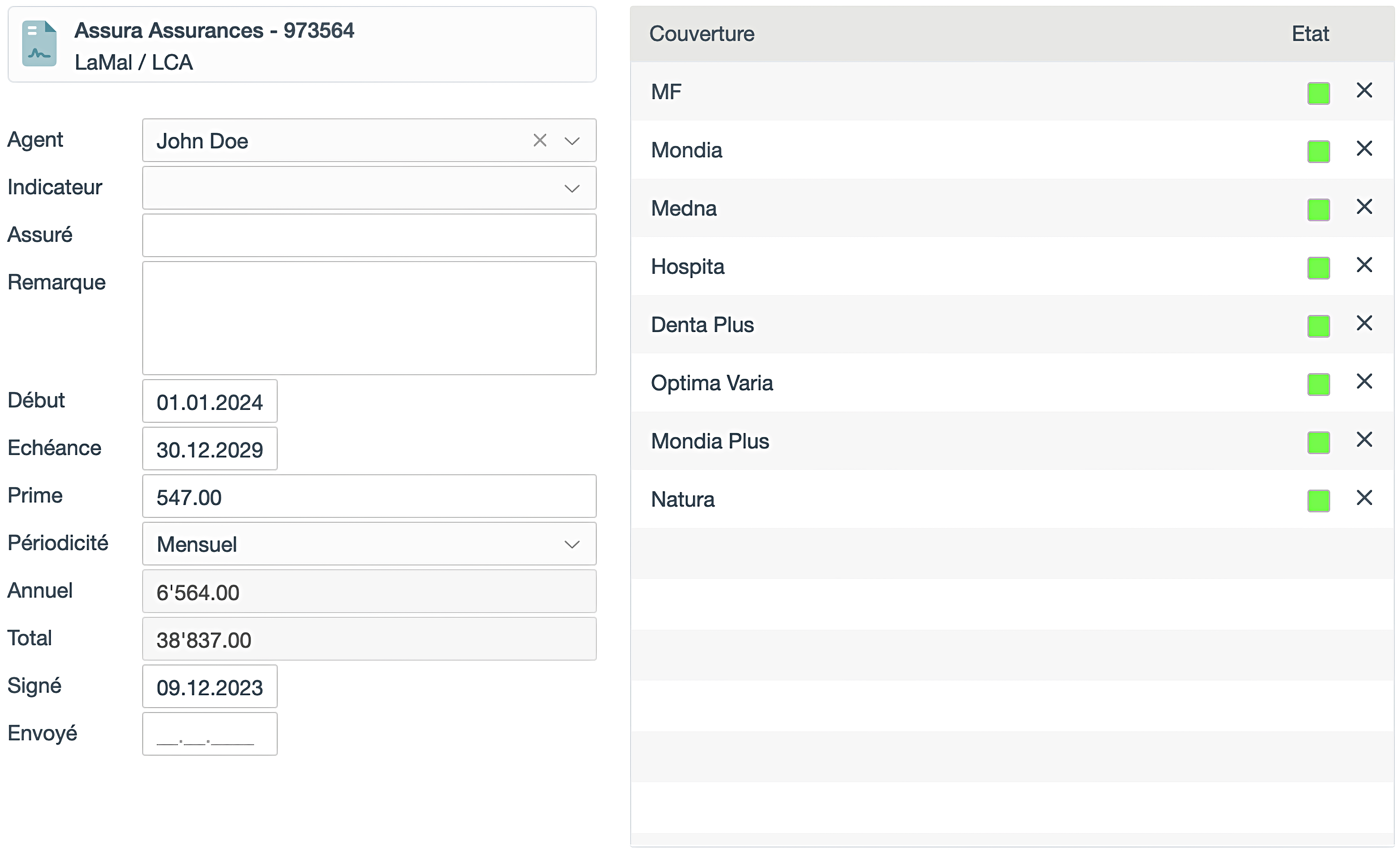Viewport: 1400px width, 856px height.
Task: Click the Couverture column header
Action: pos(702,34)
